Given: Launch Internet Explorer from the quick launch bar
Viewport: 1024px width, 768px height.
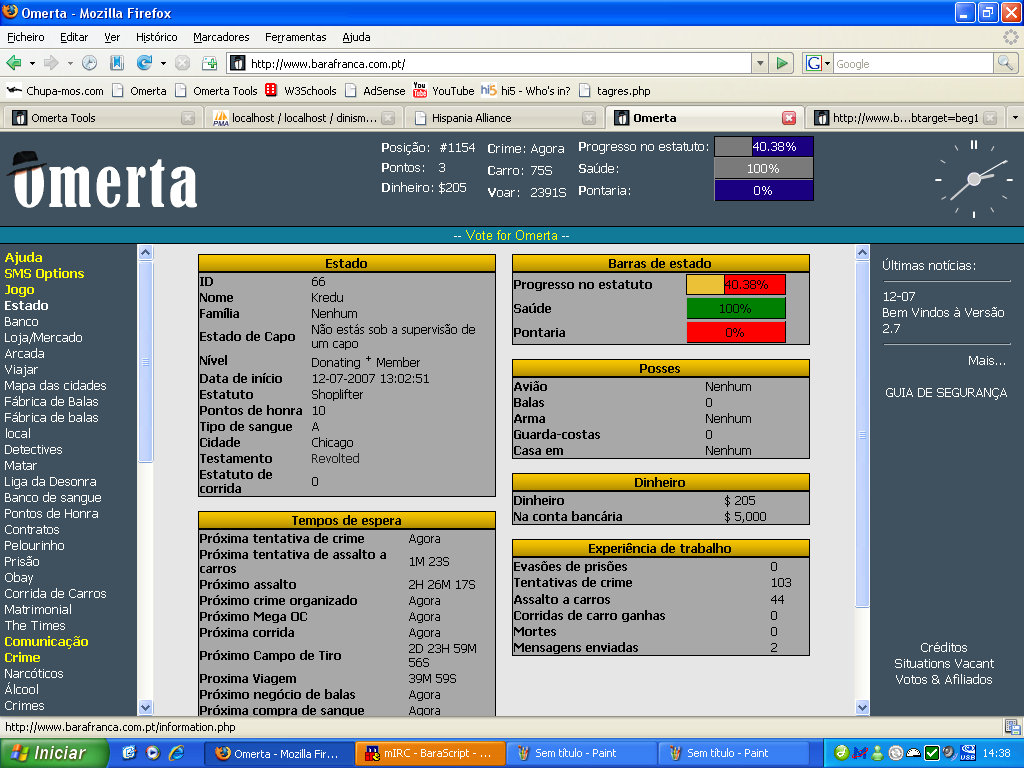Looking at the screenshot, I should point(176,753).
